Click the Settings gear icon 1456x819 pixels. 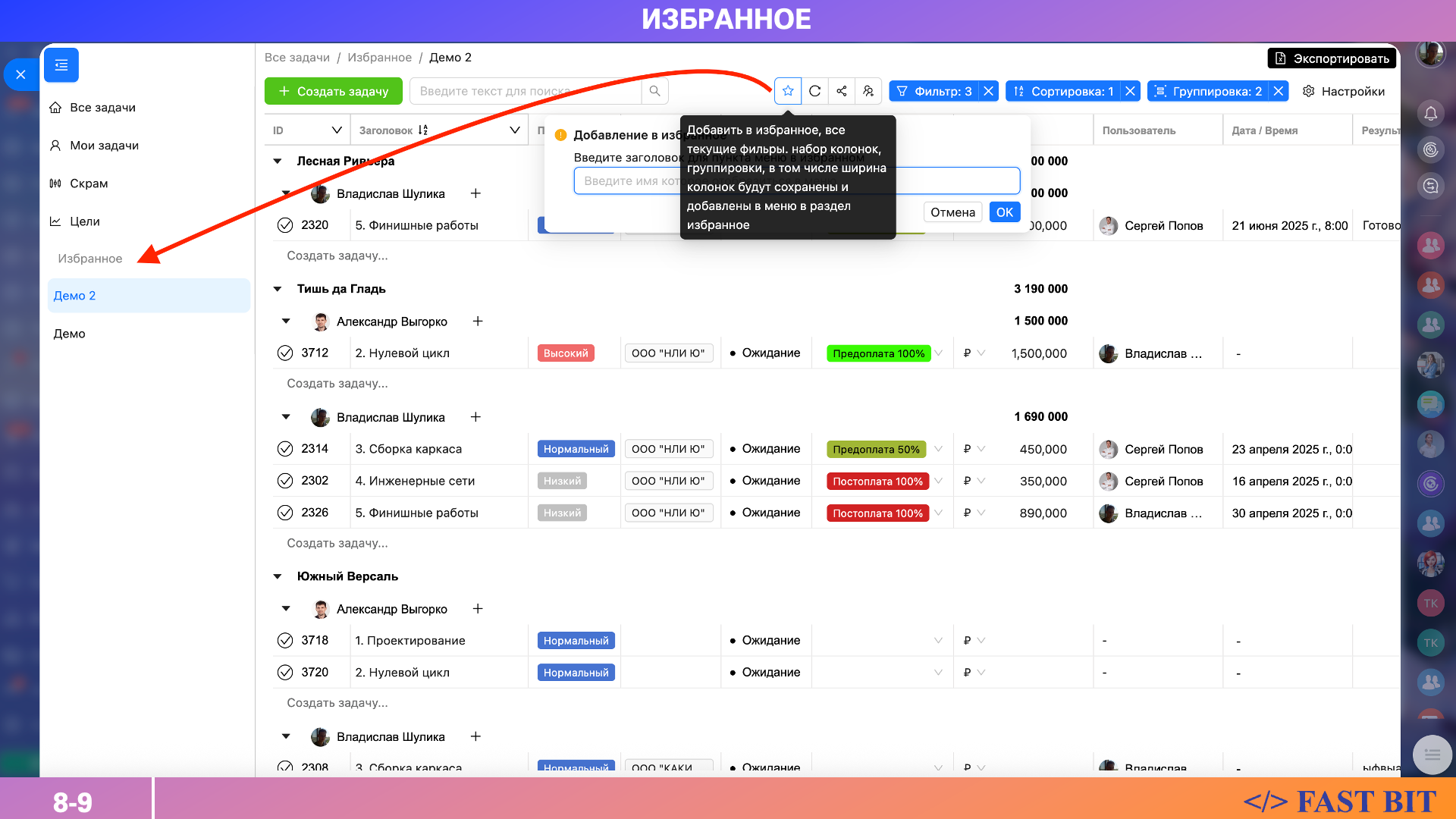pos(1308,91)
